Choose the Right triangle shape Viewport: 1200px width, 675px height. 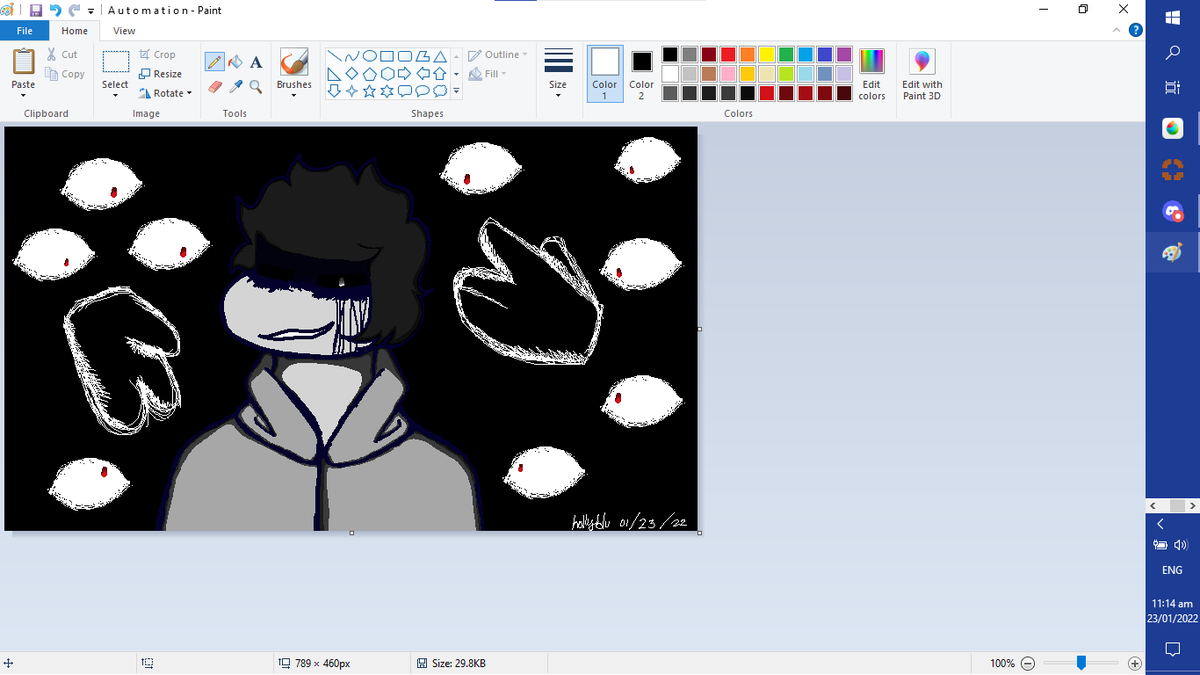tap(335, 73)
